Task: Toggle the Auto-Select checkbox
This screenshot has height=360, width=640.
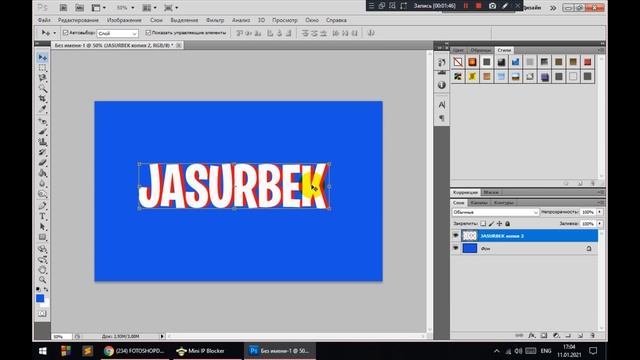Action: point(65,33)
